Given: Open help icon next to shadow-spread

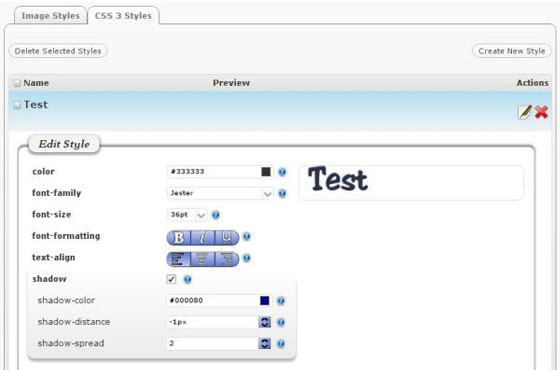Looking at the screenshot, I should [x=281, y=344].
